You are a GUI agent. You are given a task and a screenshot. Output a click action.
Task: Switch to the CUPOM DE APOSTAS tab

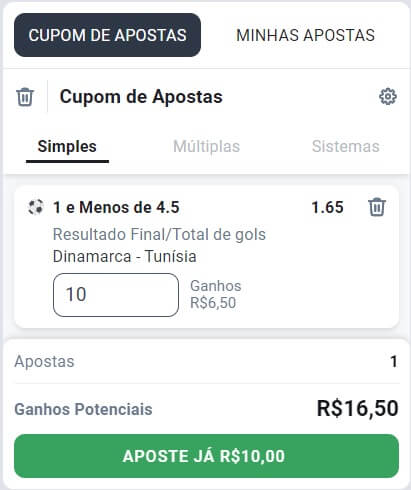[107, 35]
